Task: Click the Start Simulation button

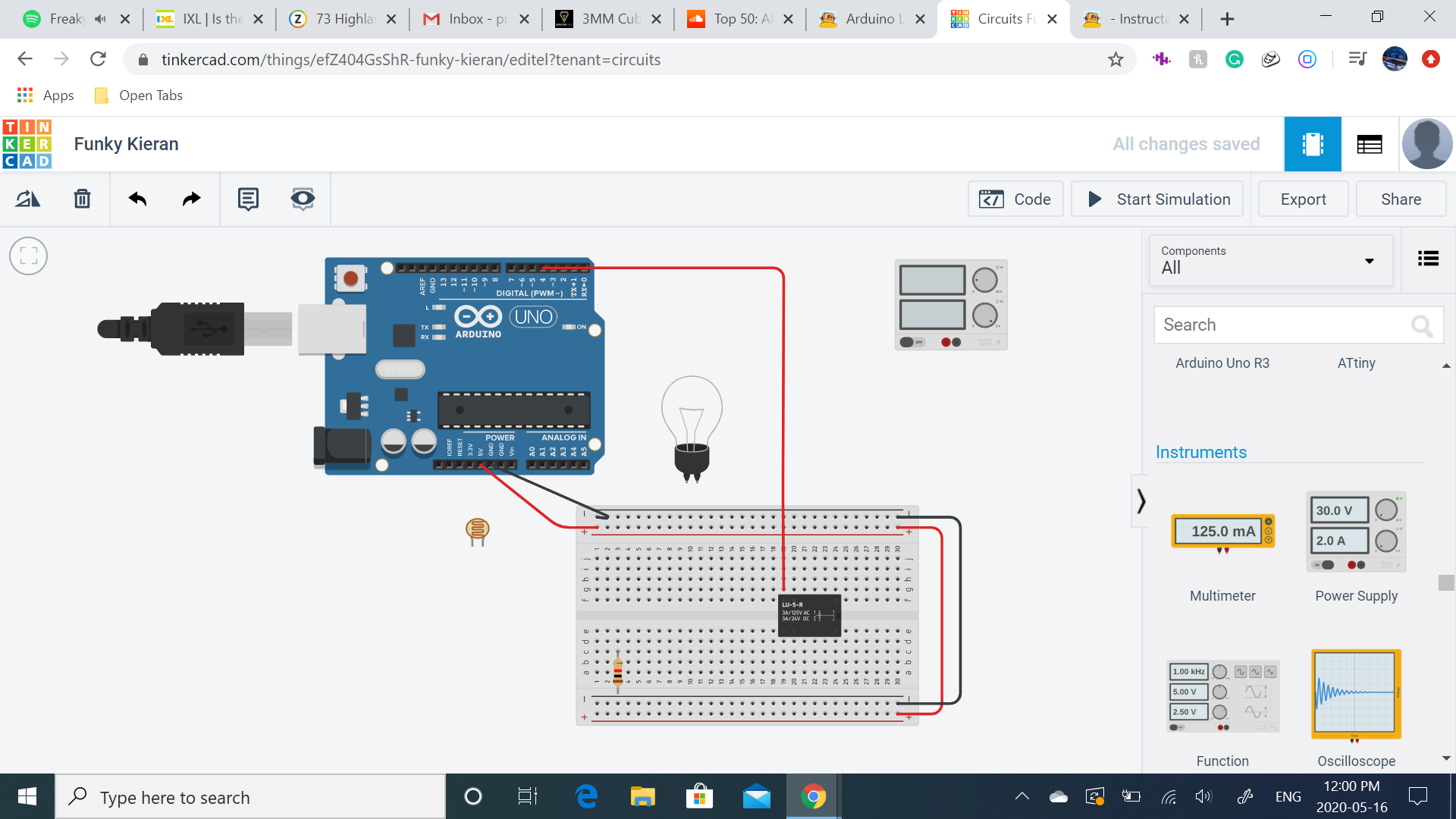Action: (1156, 199)
